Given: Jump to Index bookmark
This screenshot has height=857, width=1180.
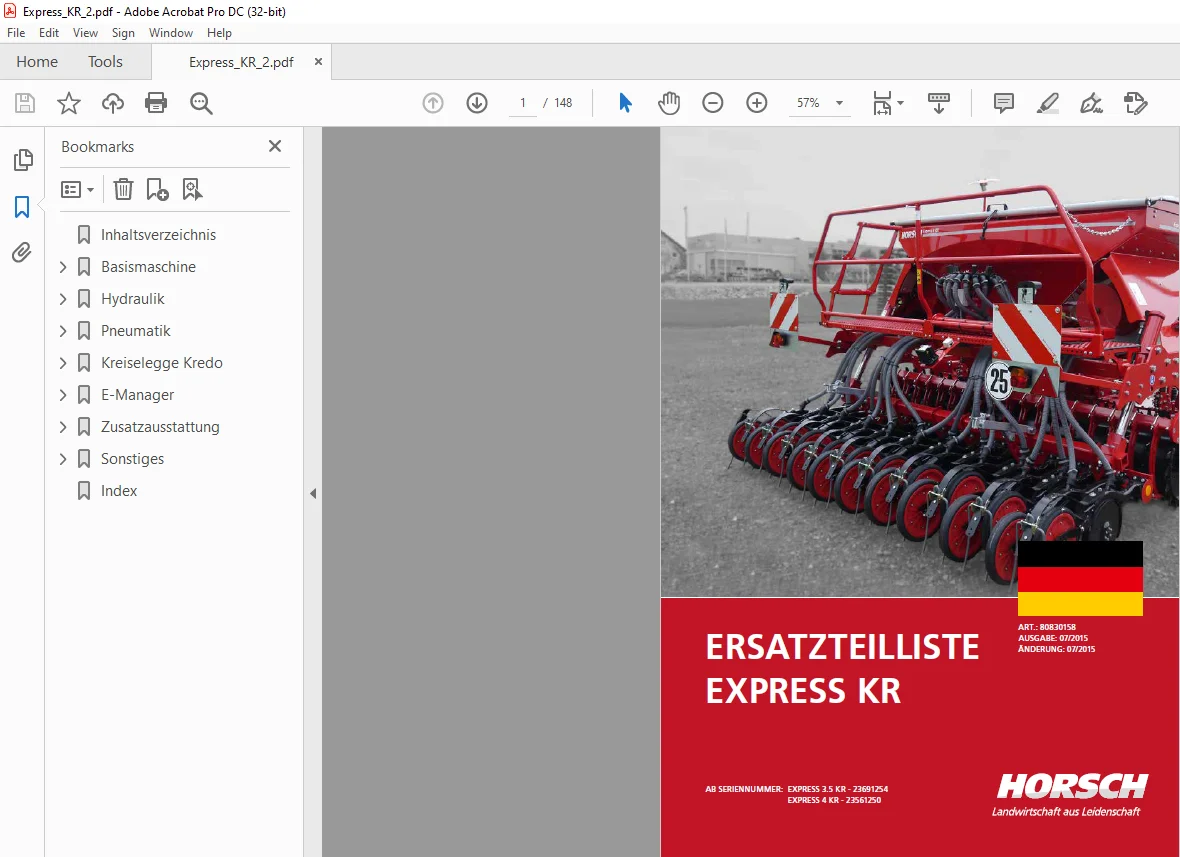Looking at the screenshot, I should coord(119,491).
